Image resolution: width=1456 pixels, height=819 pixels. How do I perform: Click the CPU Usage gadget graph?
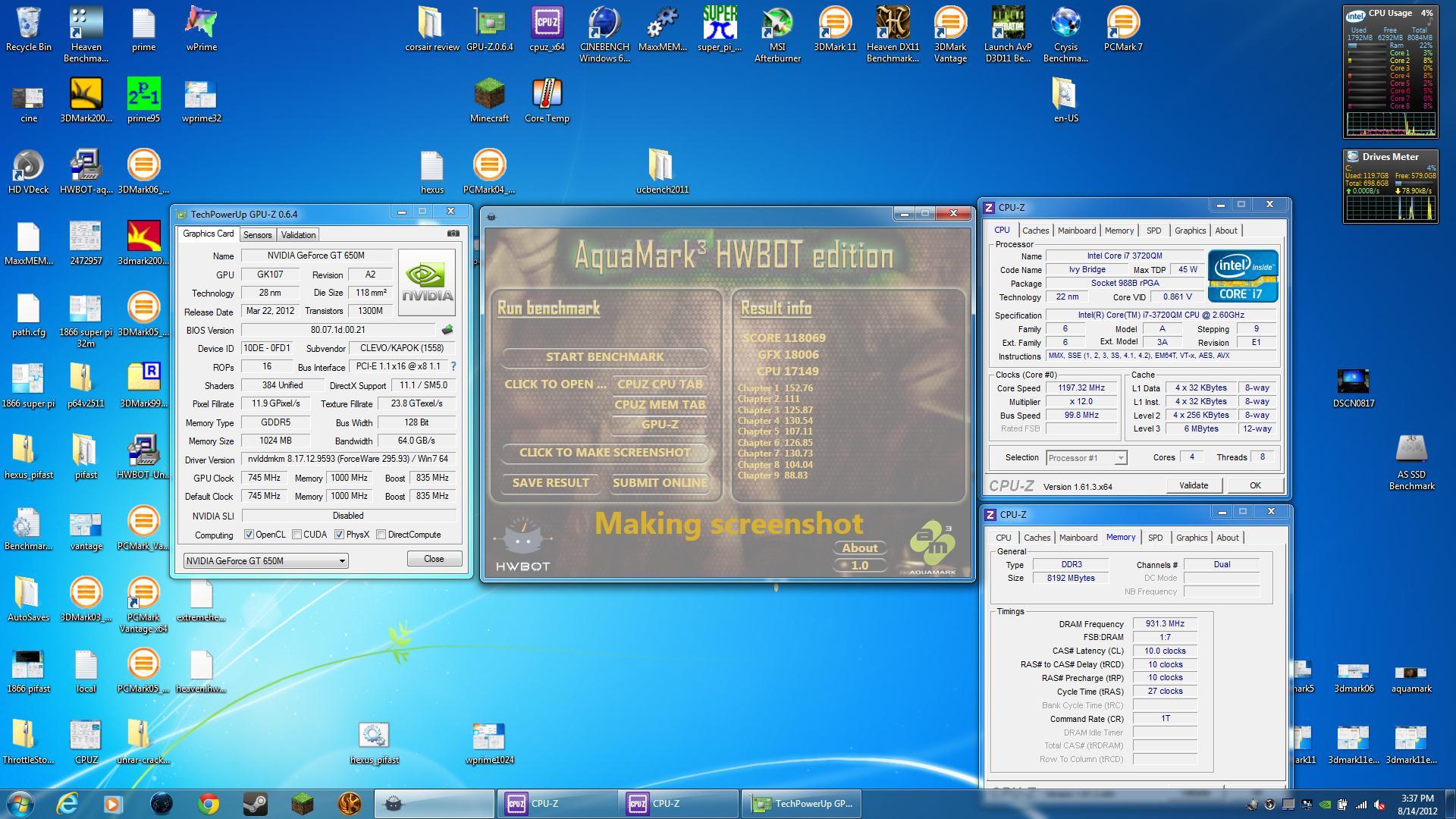click(x=1390, y=124)
